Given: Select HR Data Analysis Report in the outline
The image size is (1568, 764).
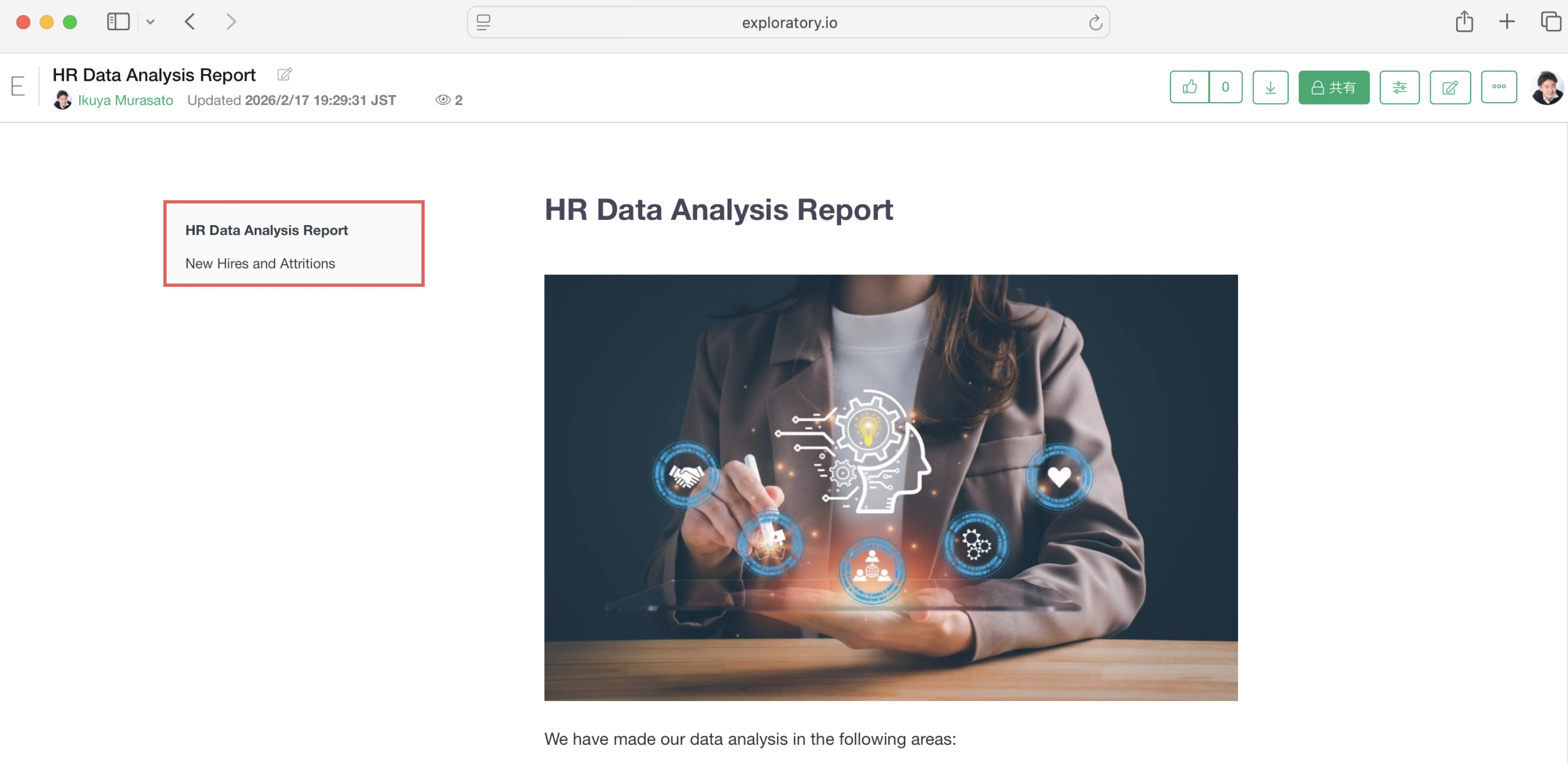Looking at the screenshot, I should click(267, 230).
